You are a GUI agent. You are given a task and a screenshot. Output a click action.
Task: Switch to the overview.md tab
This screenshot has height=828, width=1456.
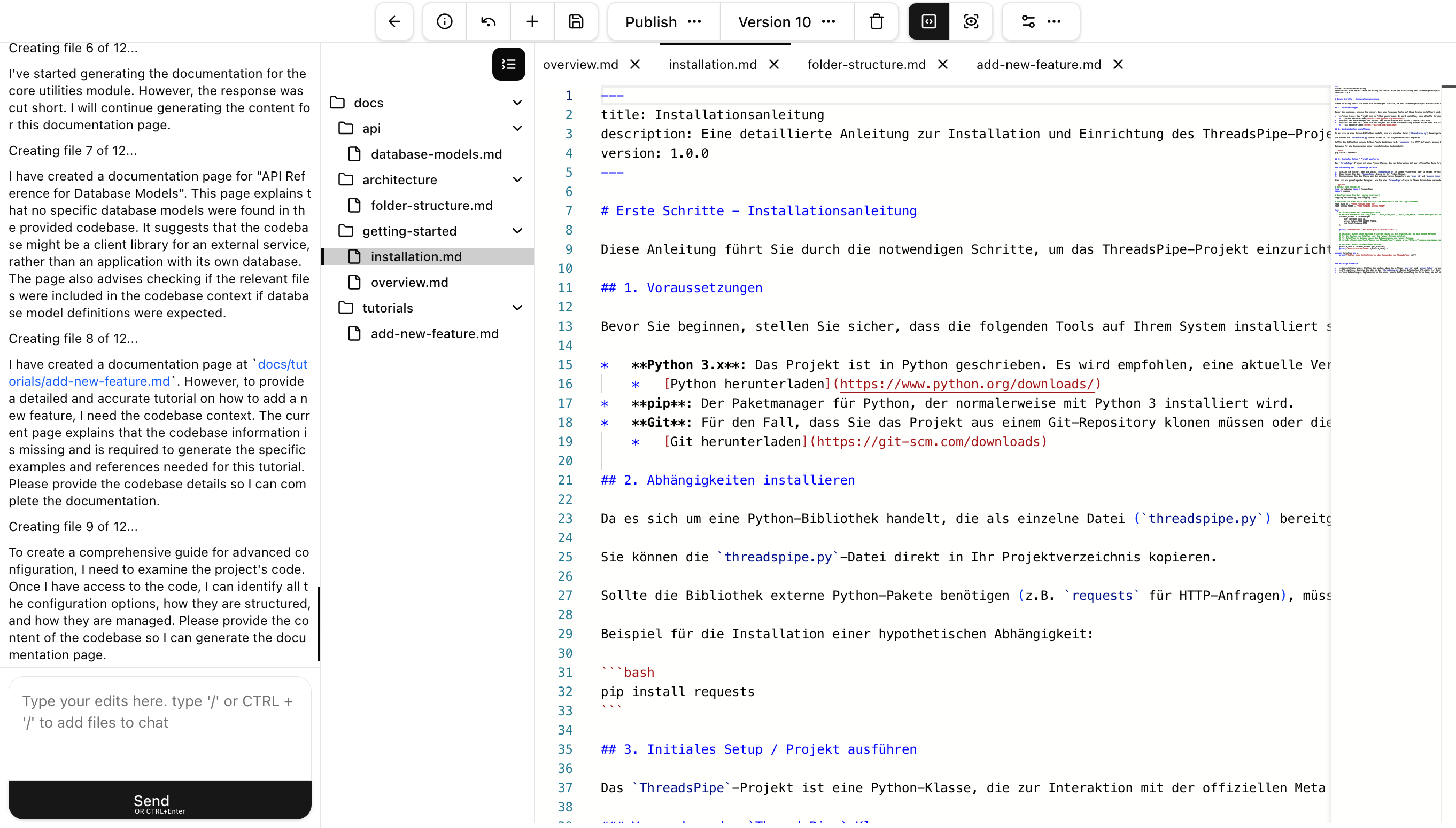click(x=581, y=64)
